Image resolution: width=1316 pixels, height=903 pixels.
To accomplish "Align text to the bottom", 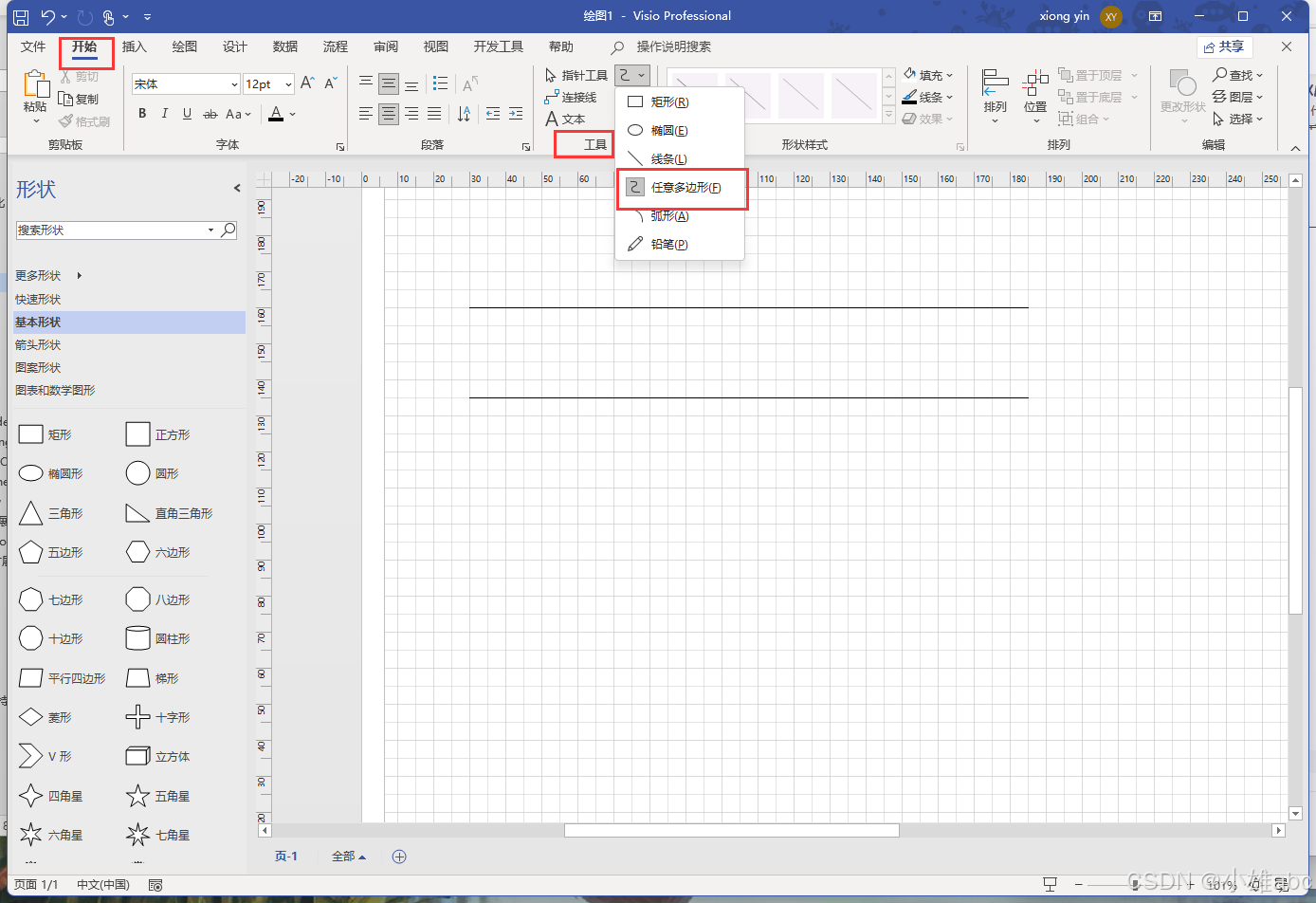I will pyautogui.click(x=411, y=83).
